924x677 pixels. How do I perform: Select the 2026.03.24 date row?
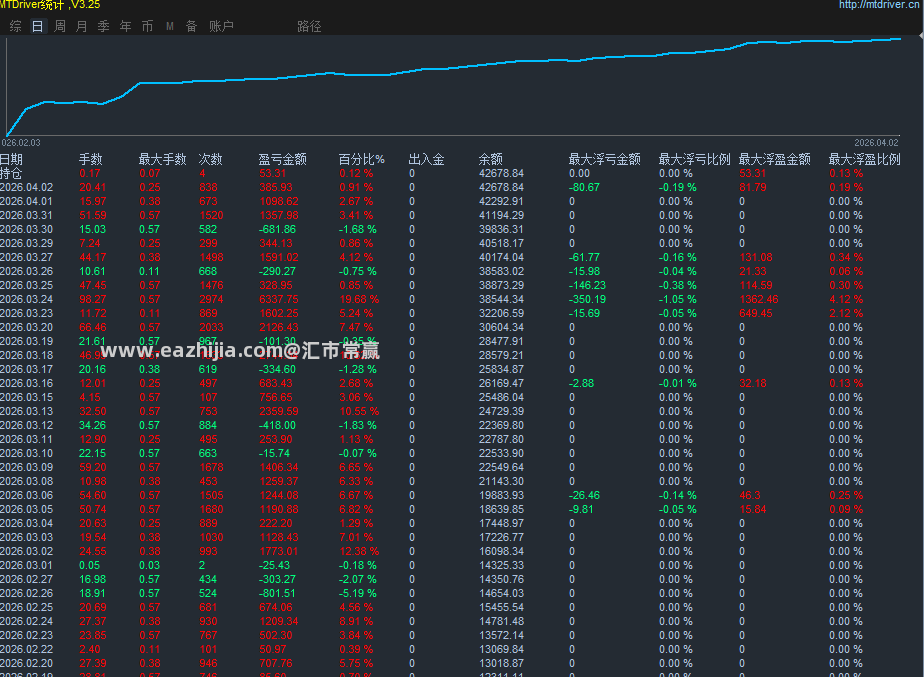(27, 299)
